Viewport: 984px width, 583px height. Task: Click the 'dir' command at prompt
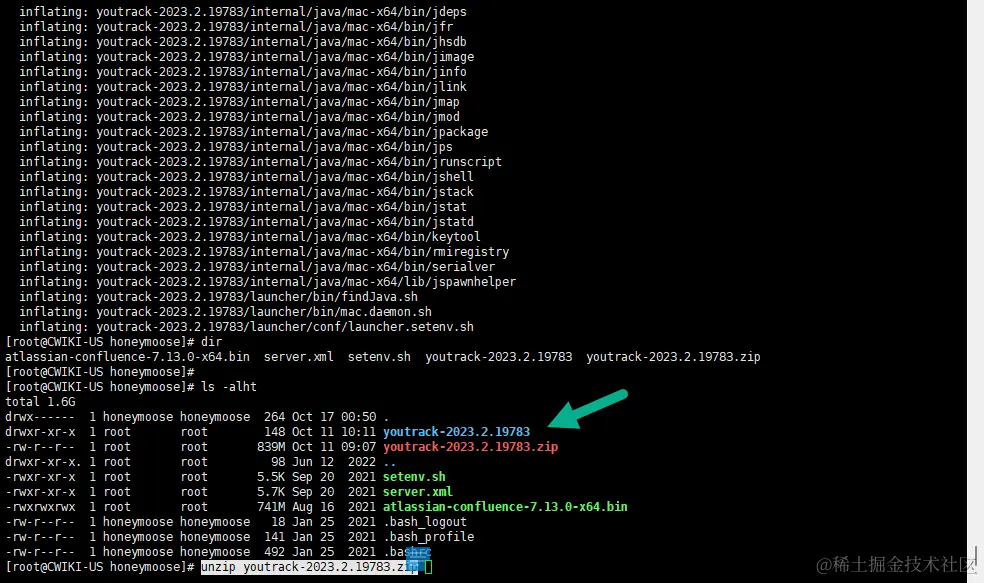coord(211,342)
